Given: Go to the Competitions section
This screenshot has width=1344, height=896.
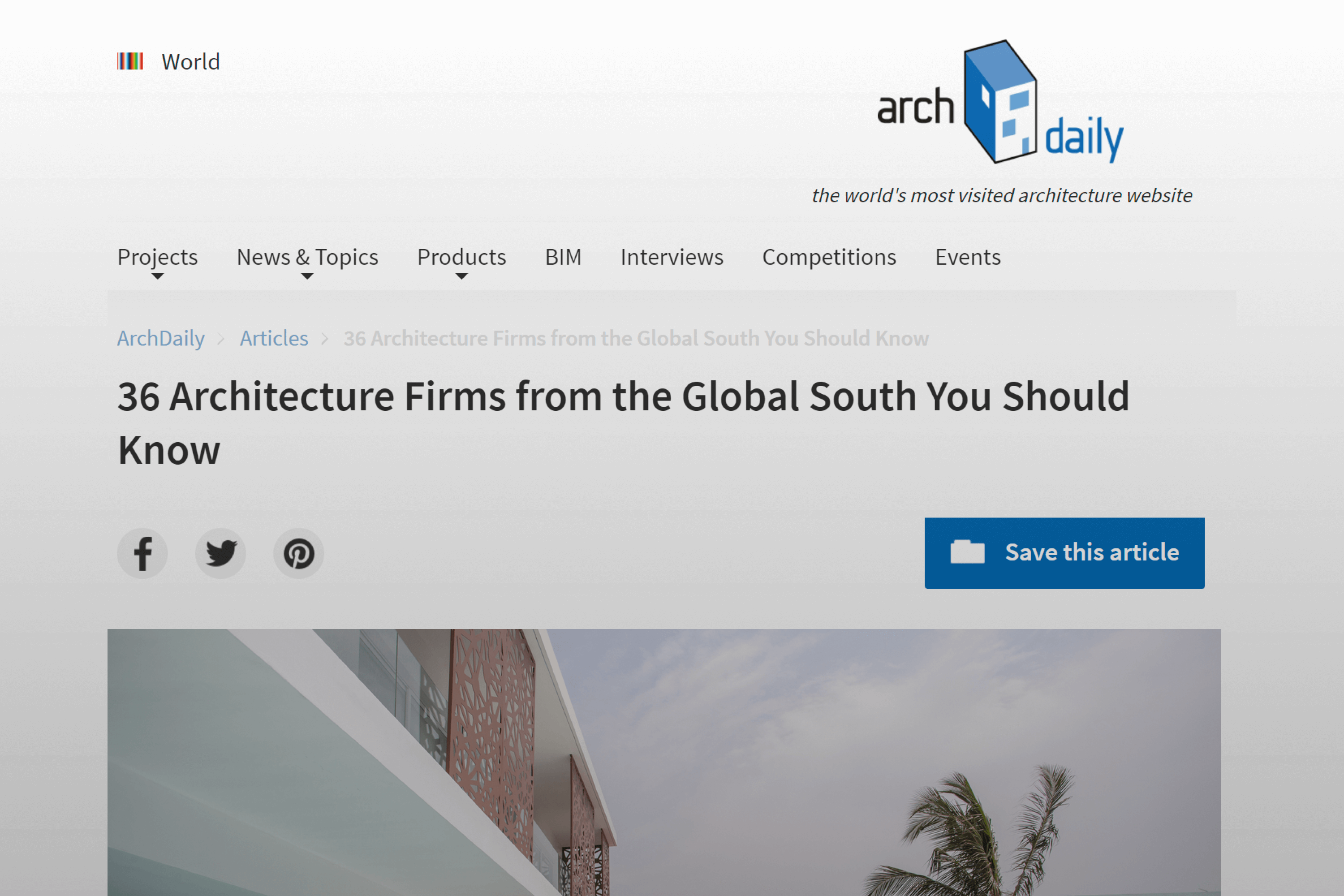Looking at the screenshot, I should click(x=828, y=258).
